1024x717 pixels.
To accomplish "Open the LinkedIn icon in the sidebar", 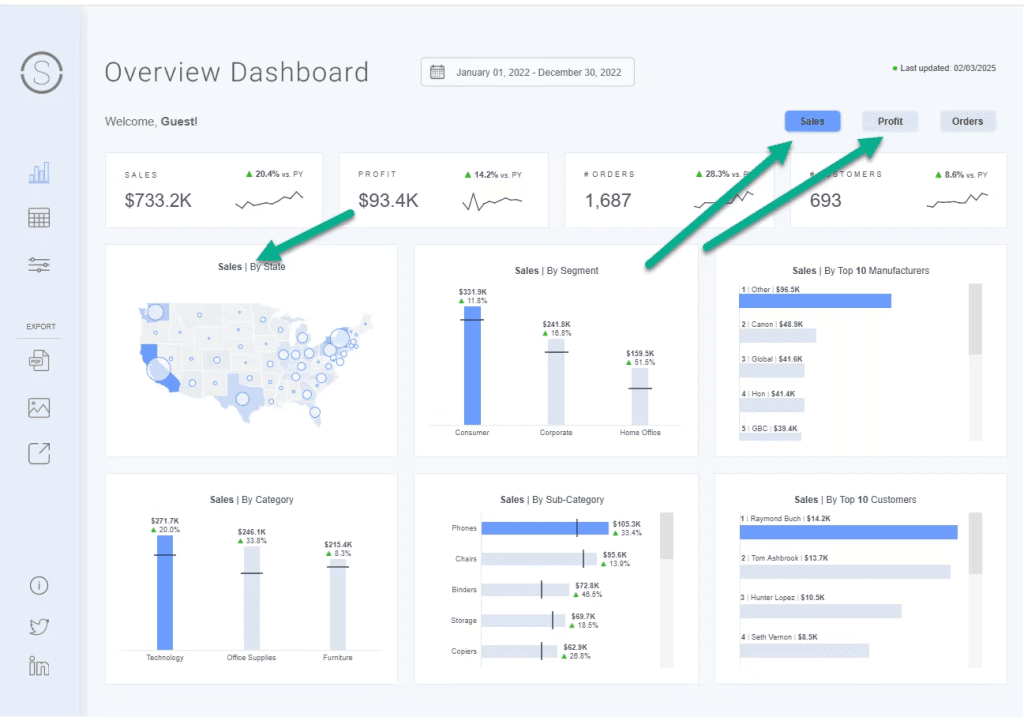I will [x=39, y=666].
